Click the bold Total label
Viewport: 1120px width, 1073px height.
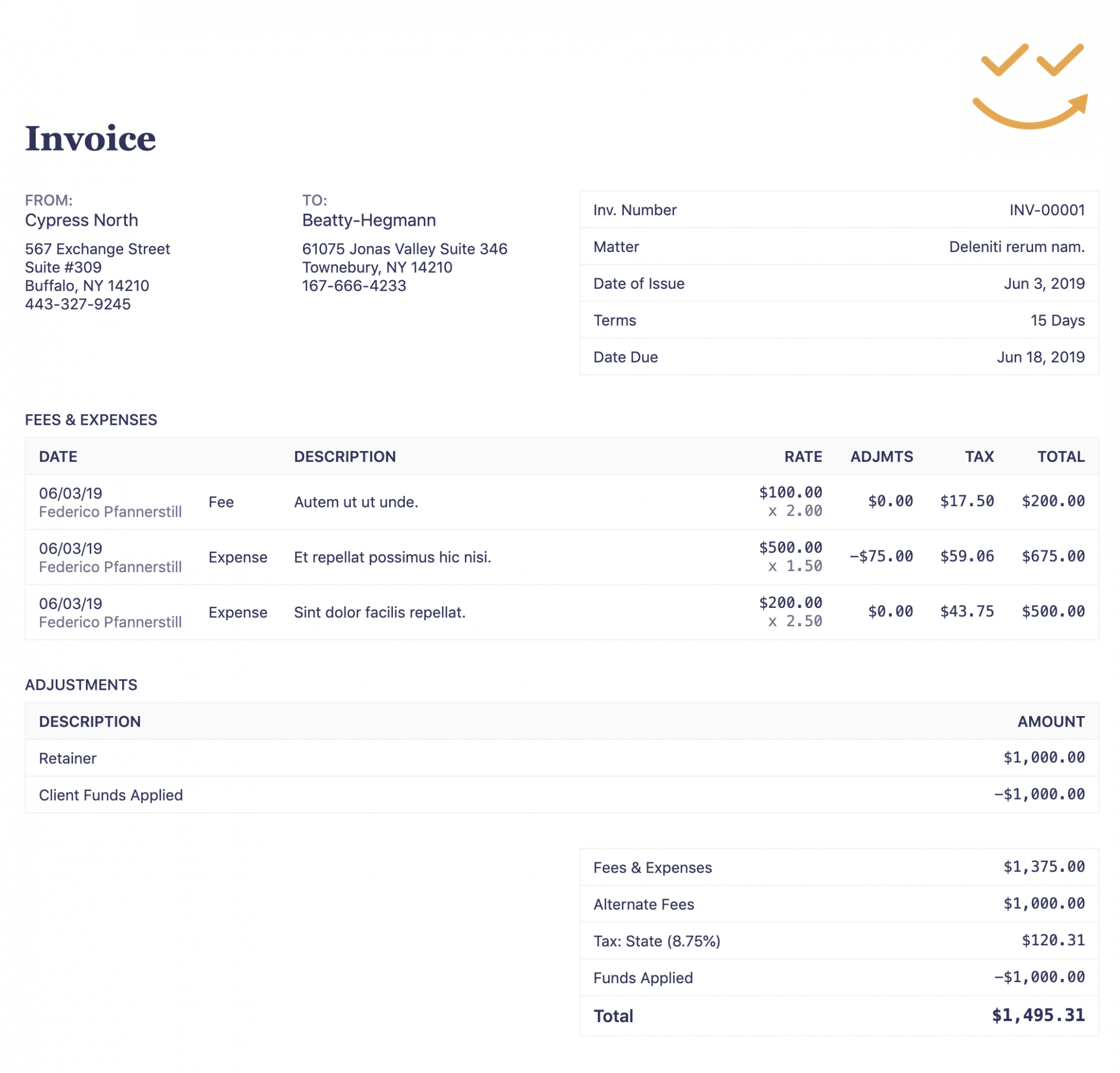click(x=613, y=1016)
